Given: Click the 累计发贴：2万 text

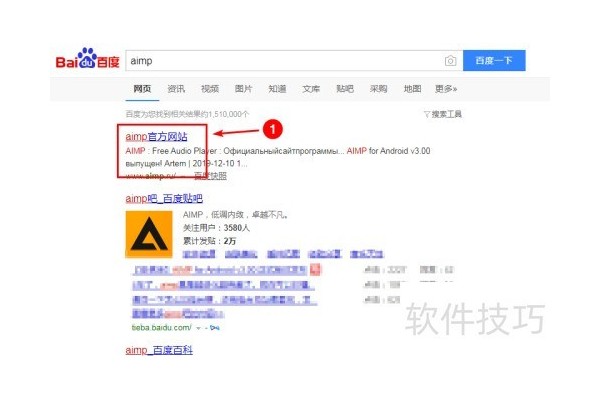Looking at the screenshot, I should click(209, 241).
